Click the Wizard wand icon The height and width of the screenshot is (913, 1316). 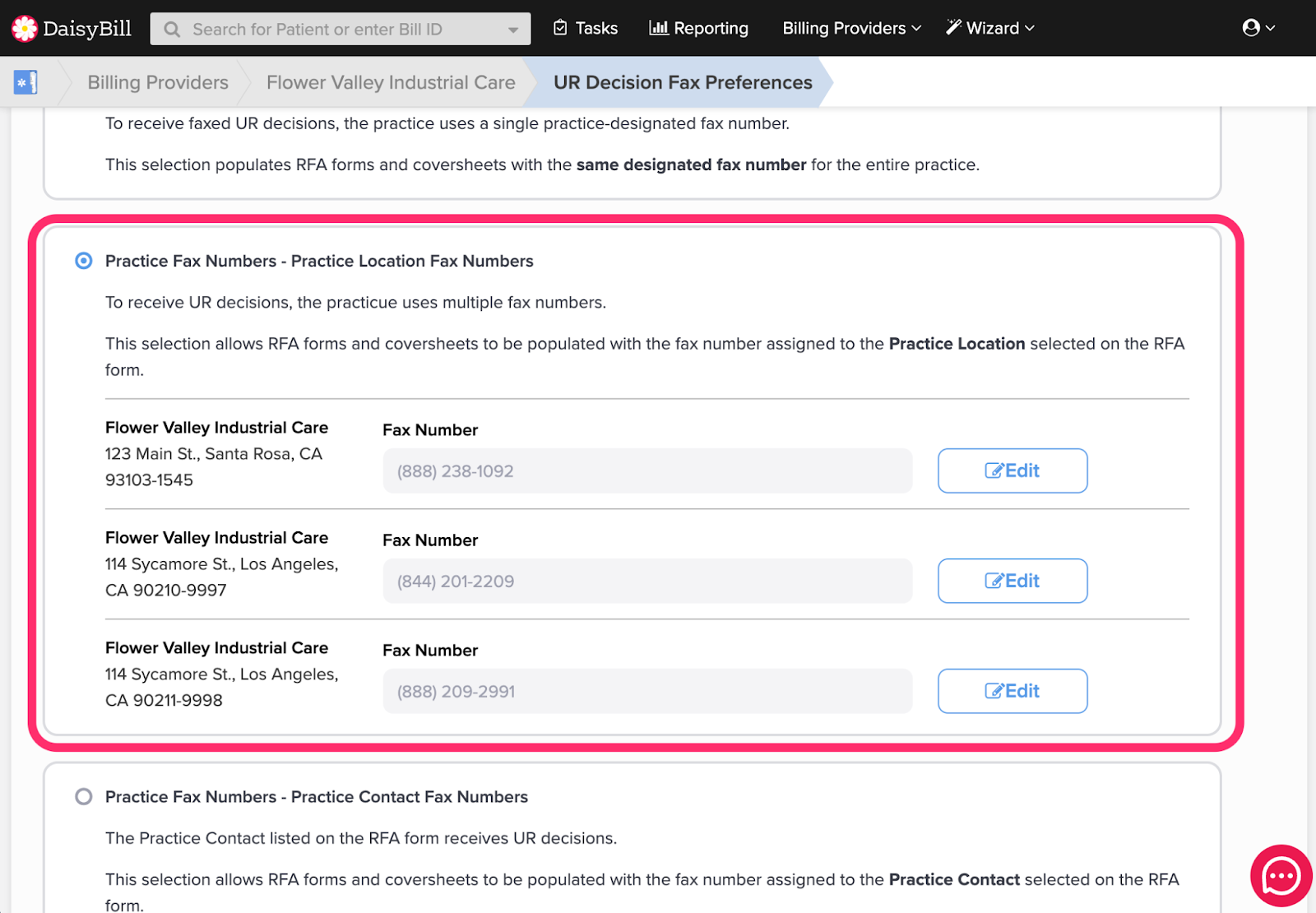[953, 28]
